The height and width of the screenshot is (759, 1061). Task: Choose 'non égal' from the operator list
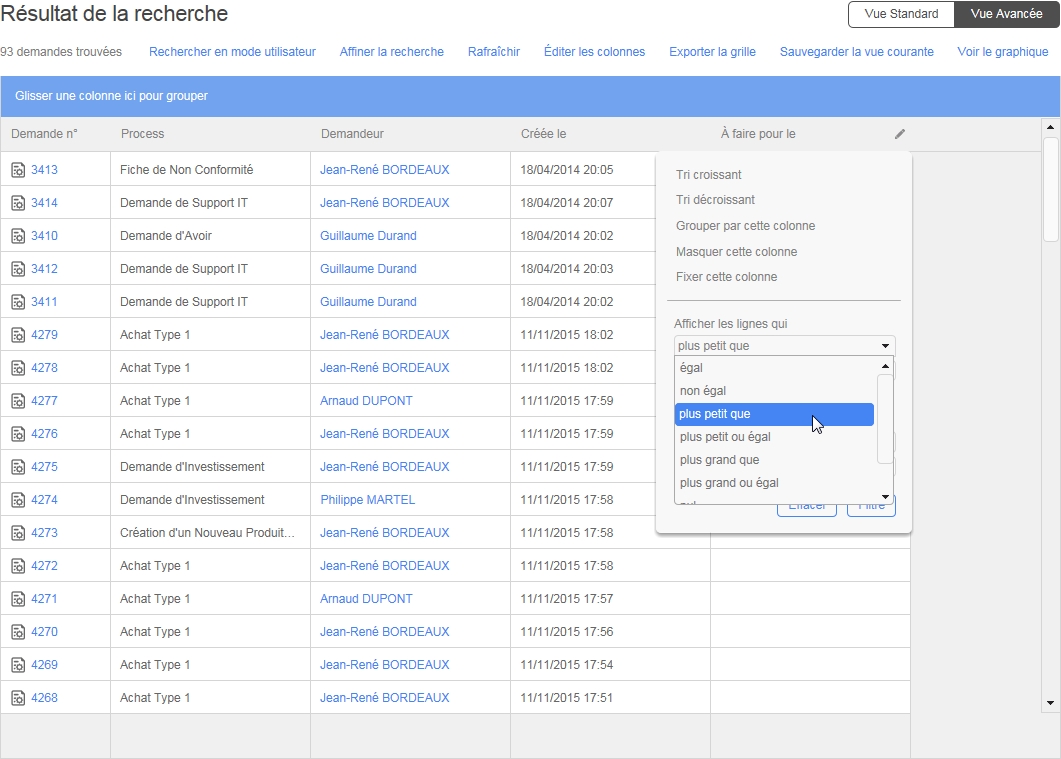pyautogui.click(x=703, y=391)
